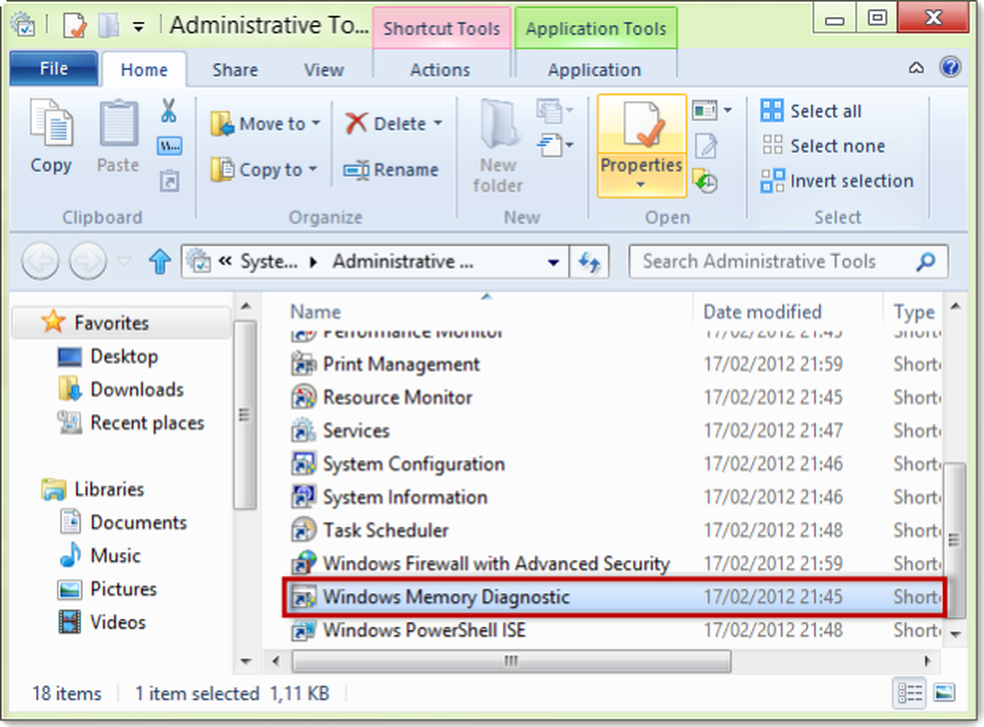Click the Refresh arrows icon
The image size is (984, 727).
point(589,262)
